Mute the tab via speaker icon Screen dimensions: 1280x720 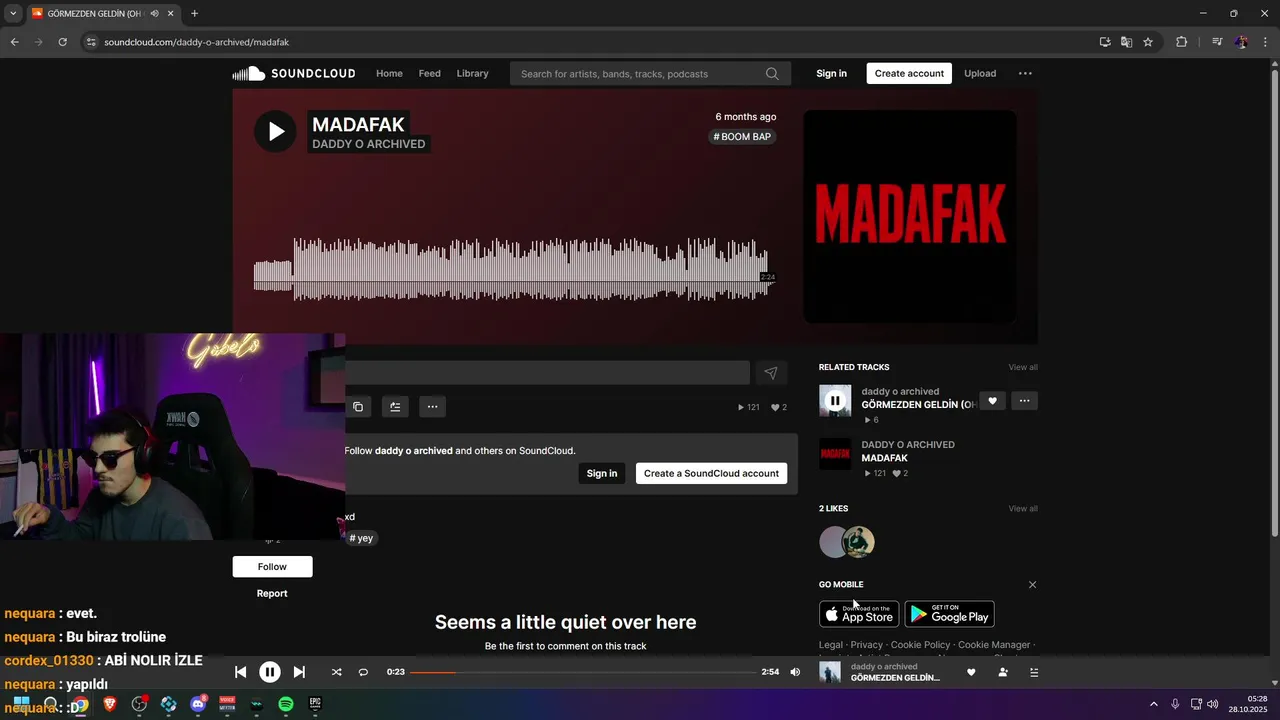click(x=154, y=13)
